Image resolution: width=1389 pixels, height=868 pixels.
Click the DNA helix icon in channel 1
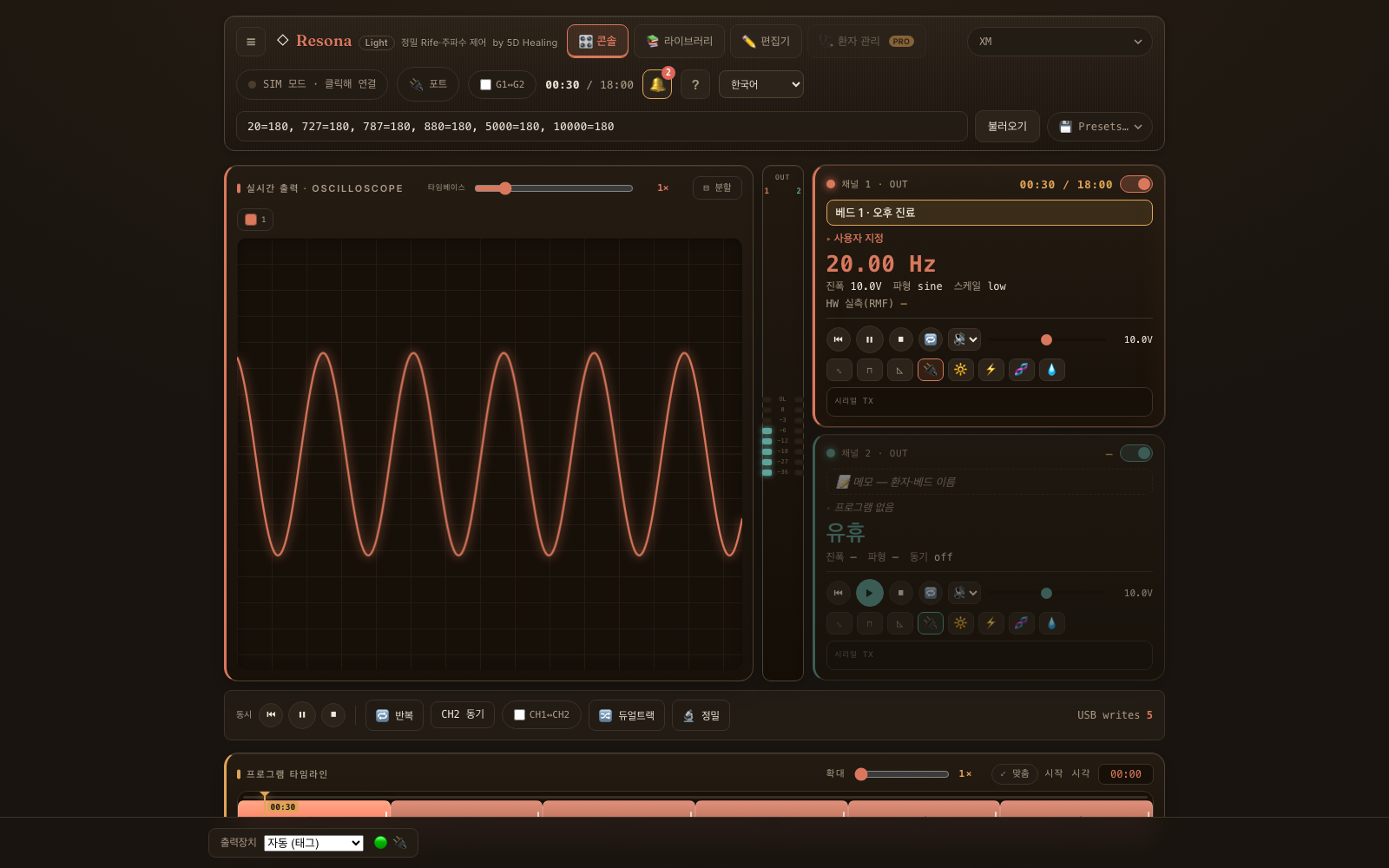point(1022,370)
